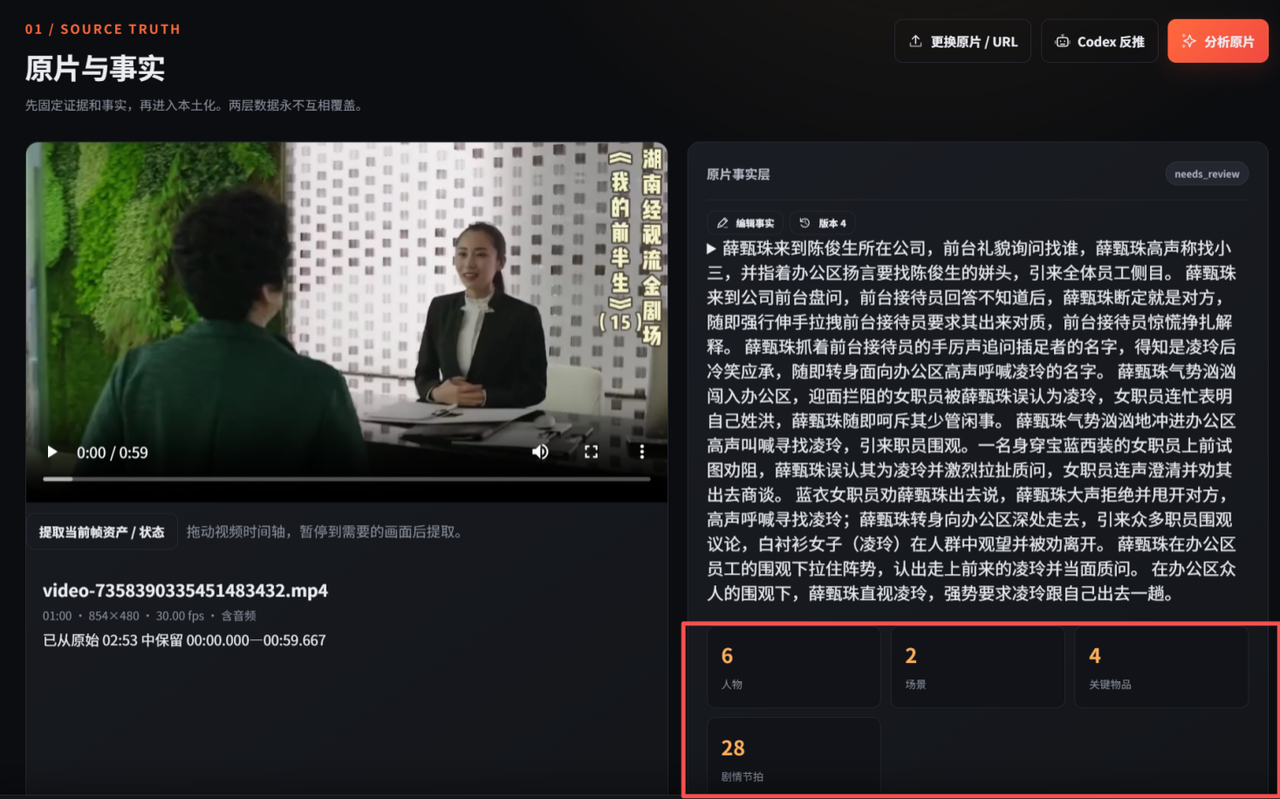
Task: Click the trim info 已从原始 02:53 中保留 text
Action: pos(184,640)
